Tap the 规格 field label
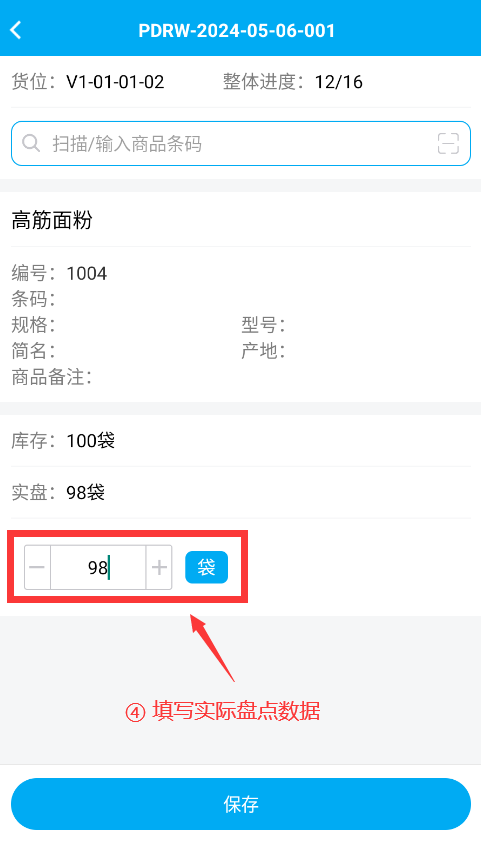The width and height of the screenshot is (481, 843). [33, 325]
